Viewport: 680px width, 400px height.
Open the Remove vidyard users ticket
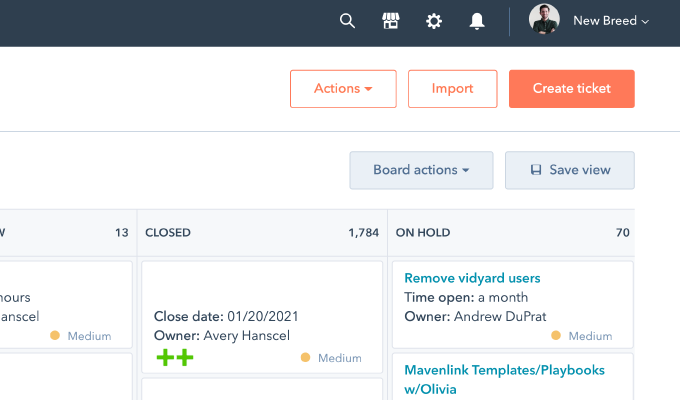472,278
